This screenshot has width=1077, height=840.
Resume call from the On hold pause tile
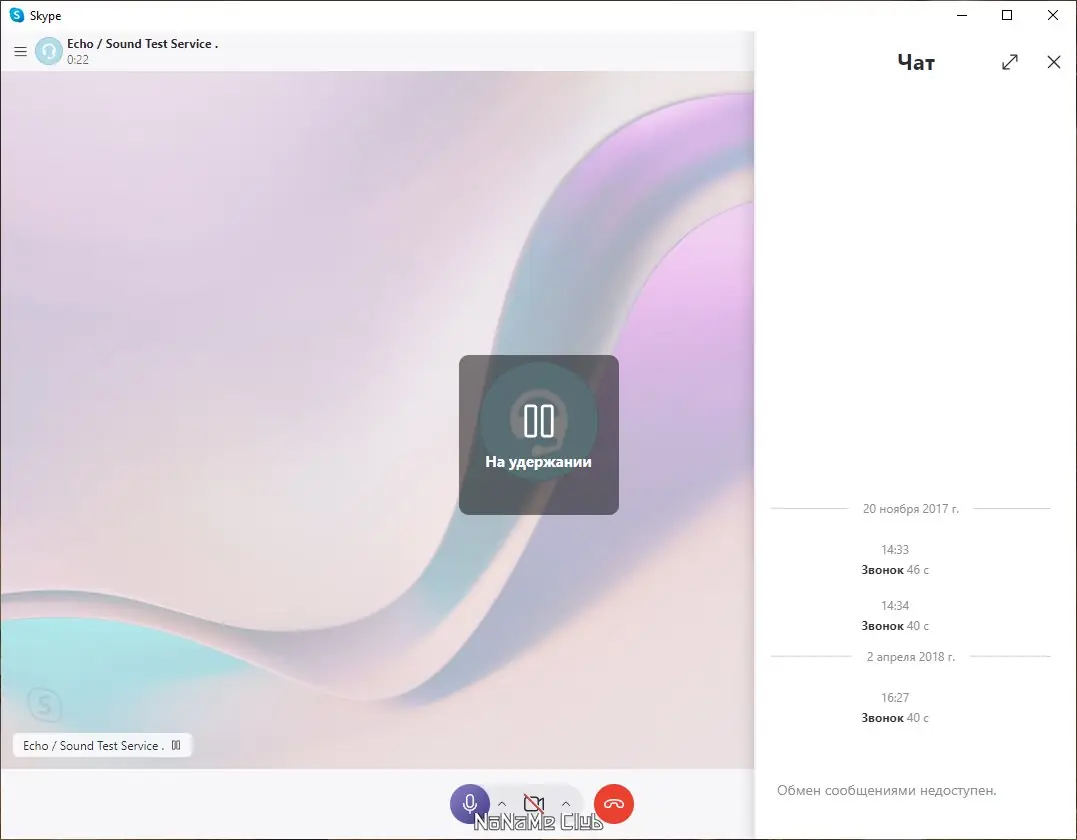point(538,435)
